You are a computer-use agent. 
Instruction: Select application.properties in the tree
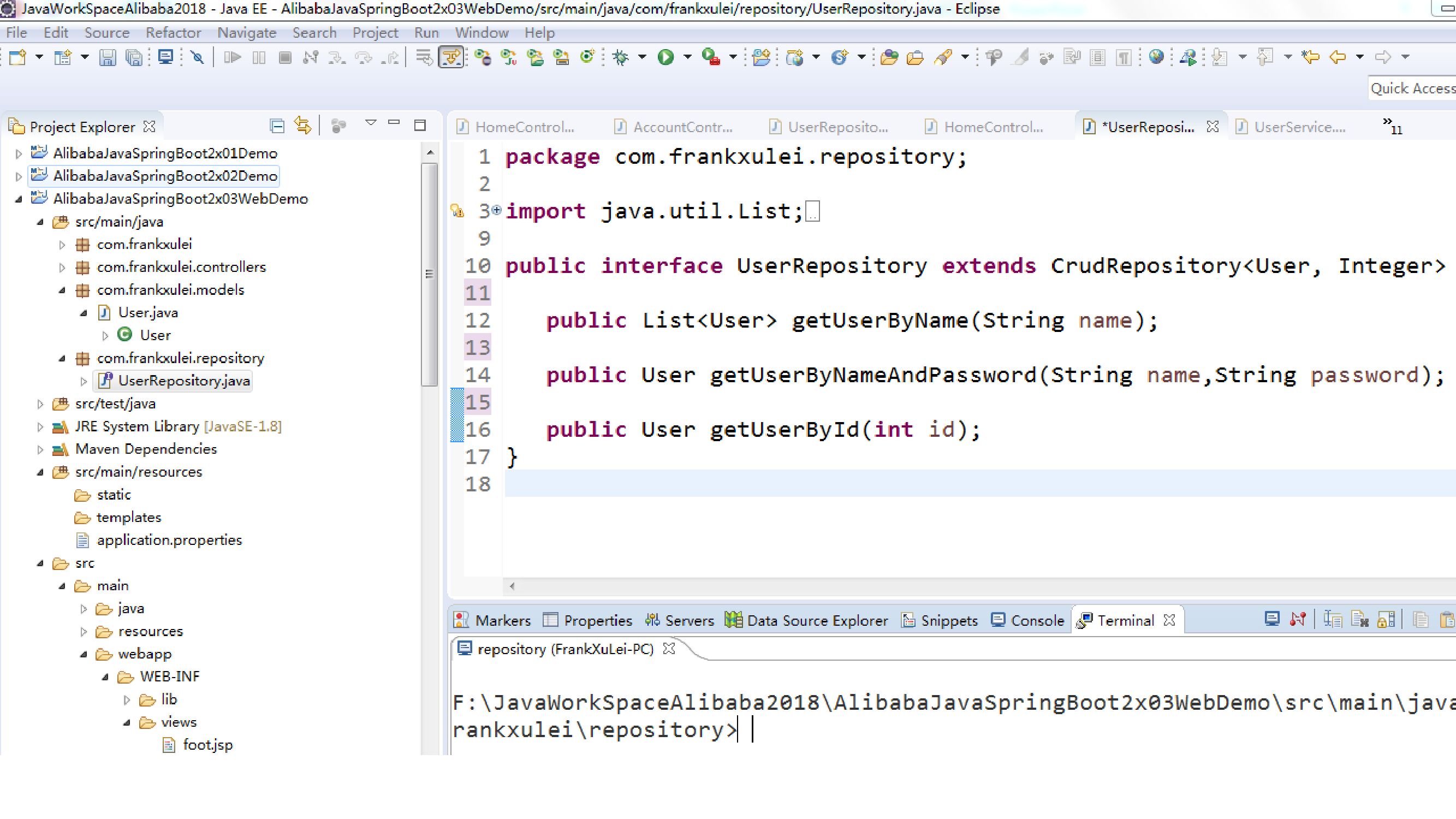[x=169, y=541]
